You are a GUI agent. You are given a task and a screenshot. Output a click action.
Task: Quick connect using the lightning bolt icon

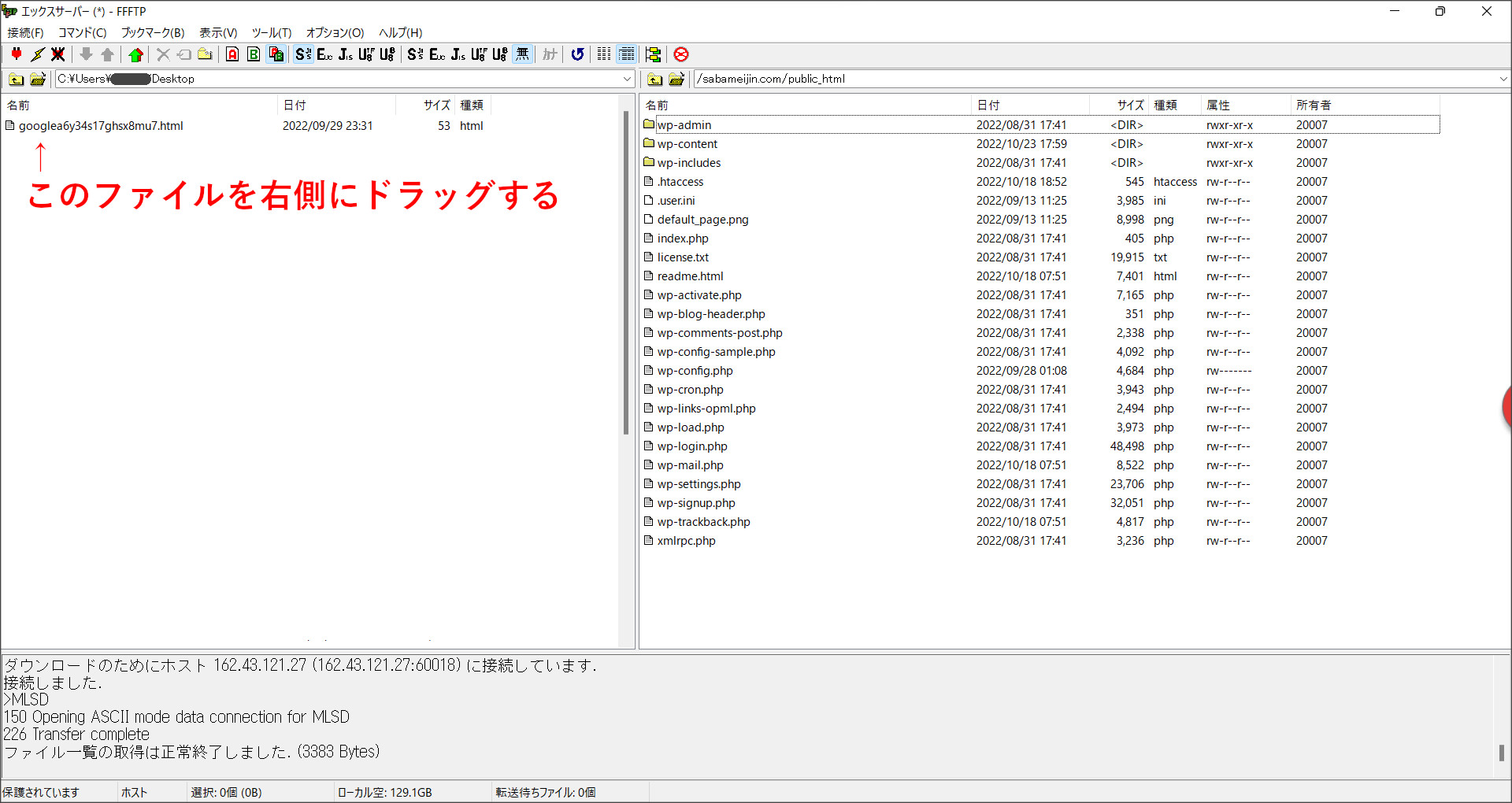click(x=37, y=54)
